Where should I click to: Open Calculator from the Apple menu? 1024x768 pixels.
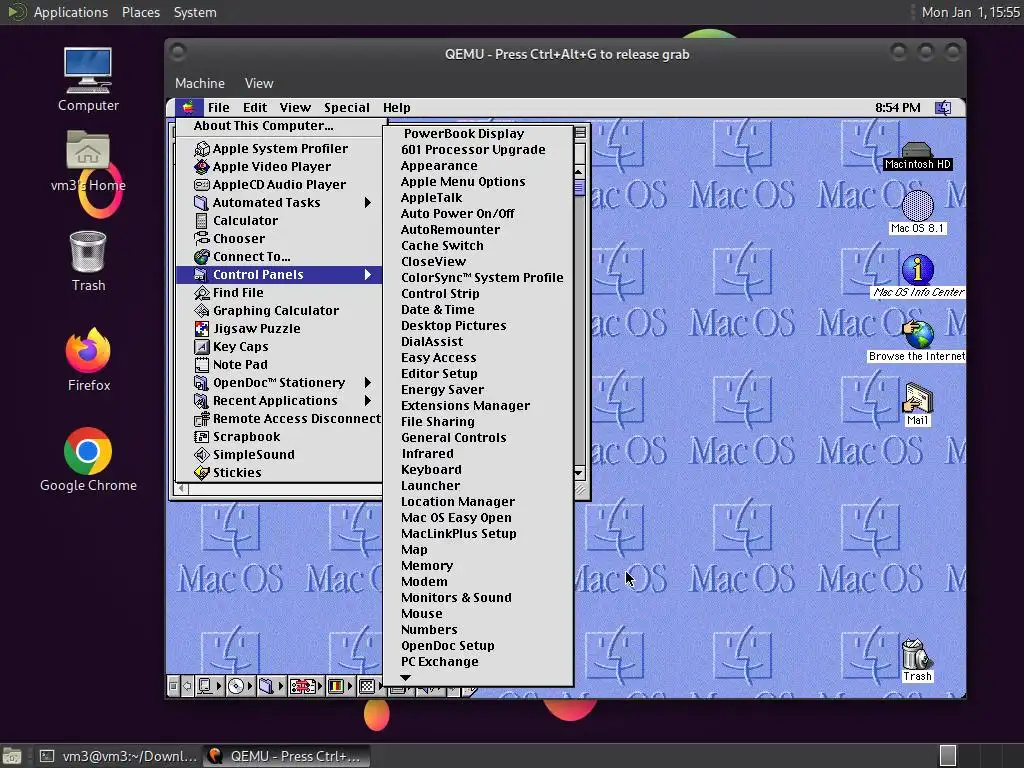pyautogui.click(x=279, y=221)
